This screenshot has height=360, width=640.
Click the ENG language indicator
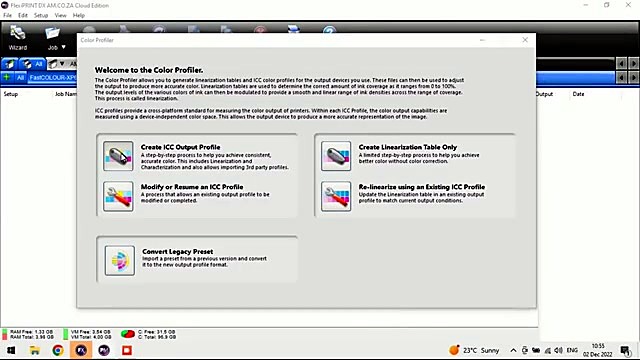tap(572, 350)
